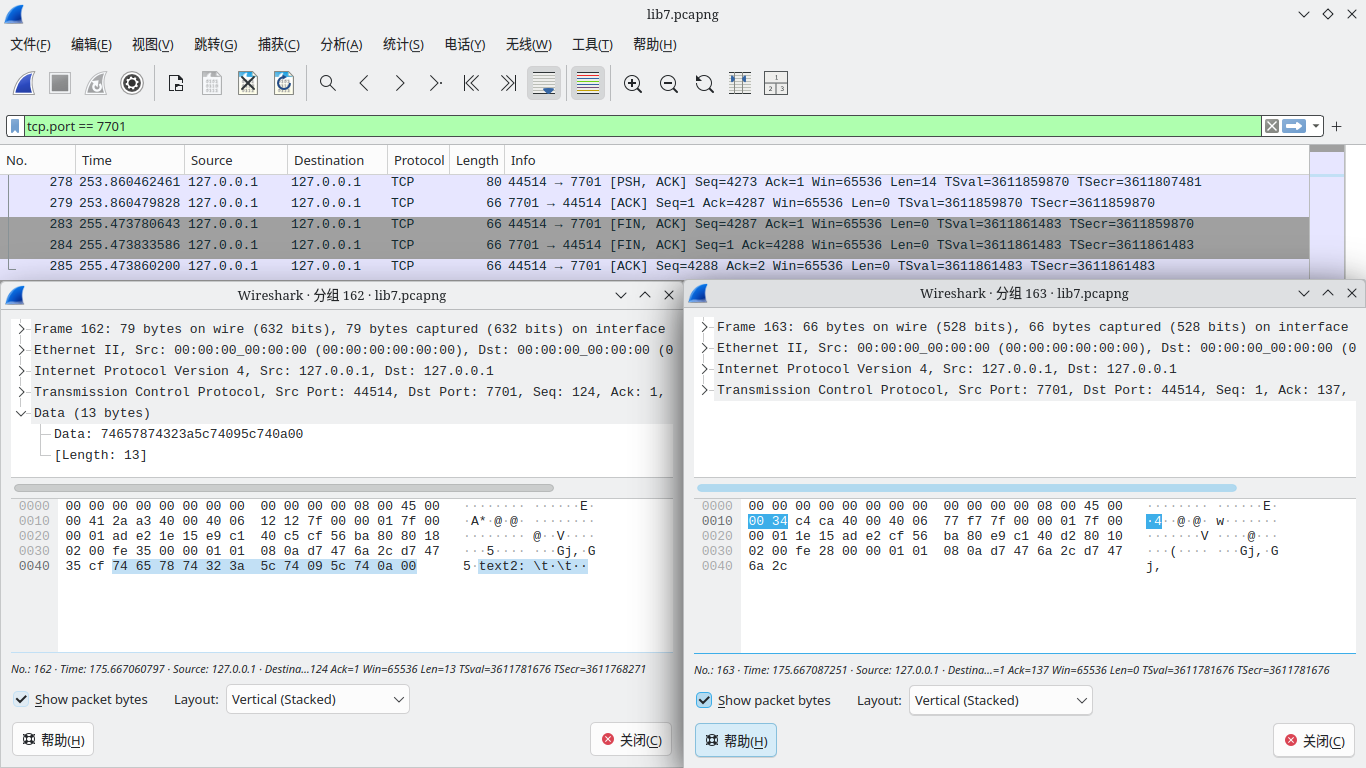Click the resize columns icon
Viewport: 1366px width, 768px height.
pos(776,84)
